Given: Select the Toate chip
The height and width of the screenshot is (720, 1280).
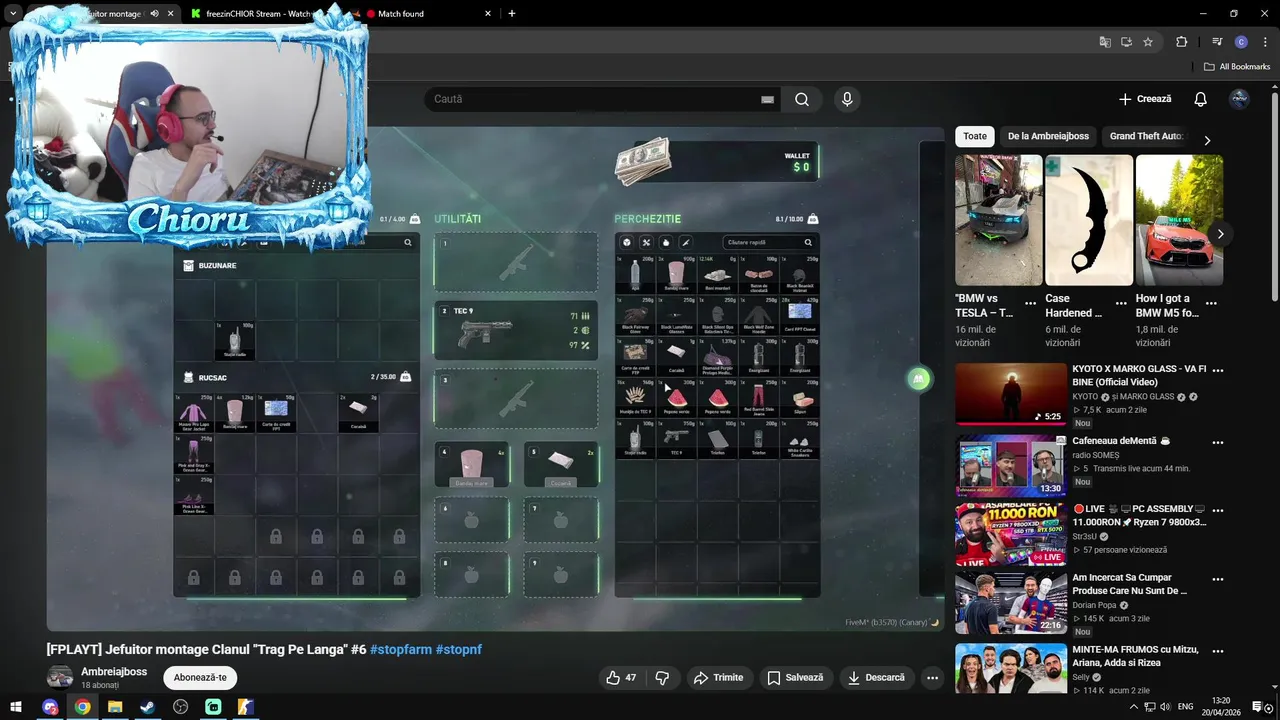Looking at the screenshot, I should pos(975,136).
